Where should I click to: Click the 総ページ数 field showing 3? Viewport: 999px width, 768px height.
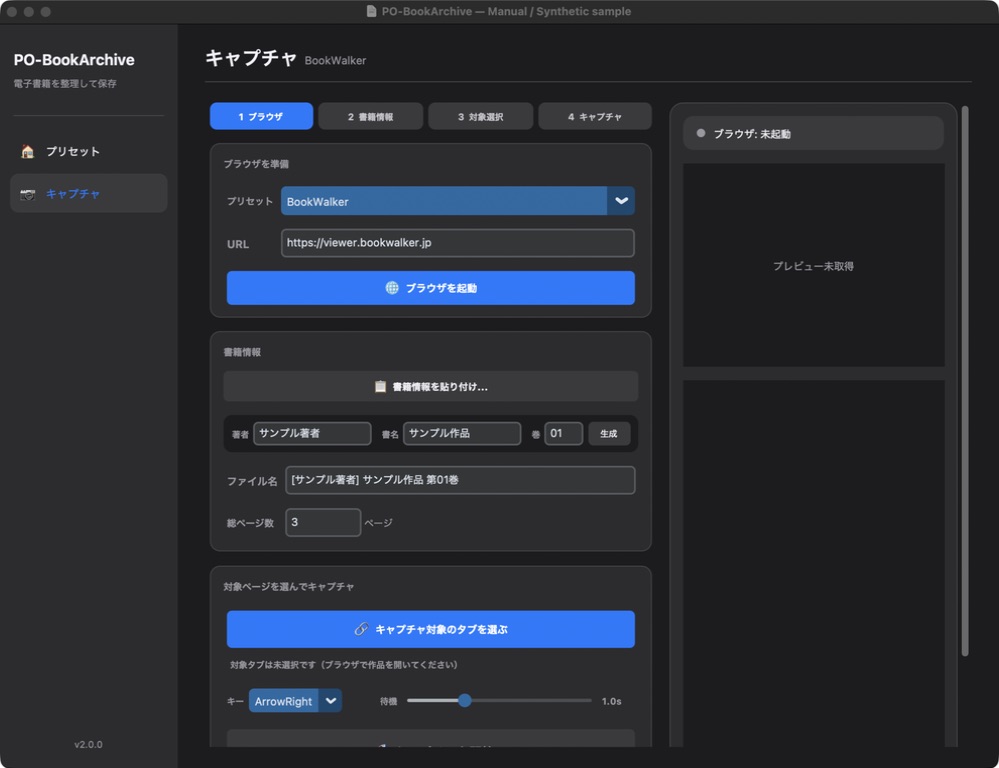pos(323,523)
